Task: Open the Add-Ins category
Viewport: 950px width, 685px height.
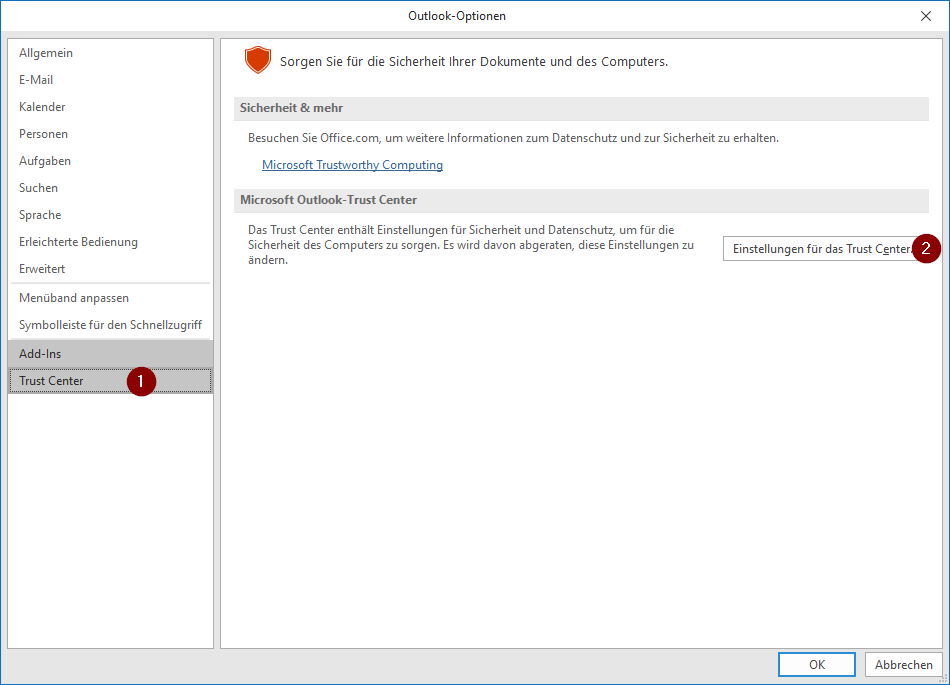Action: point(40,354)
